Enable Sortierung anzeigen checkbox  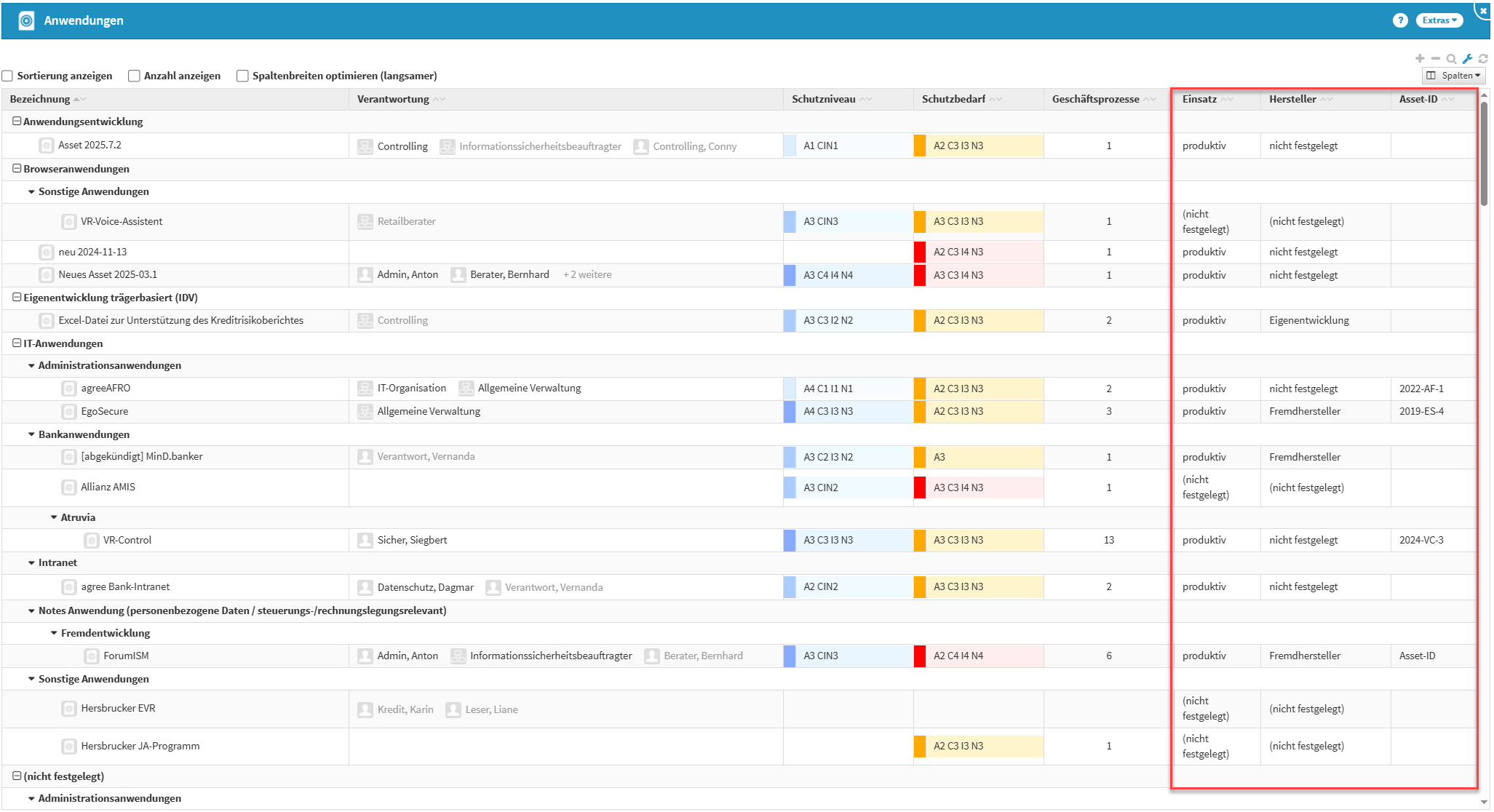click(8, 76)
